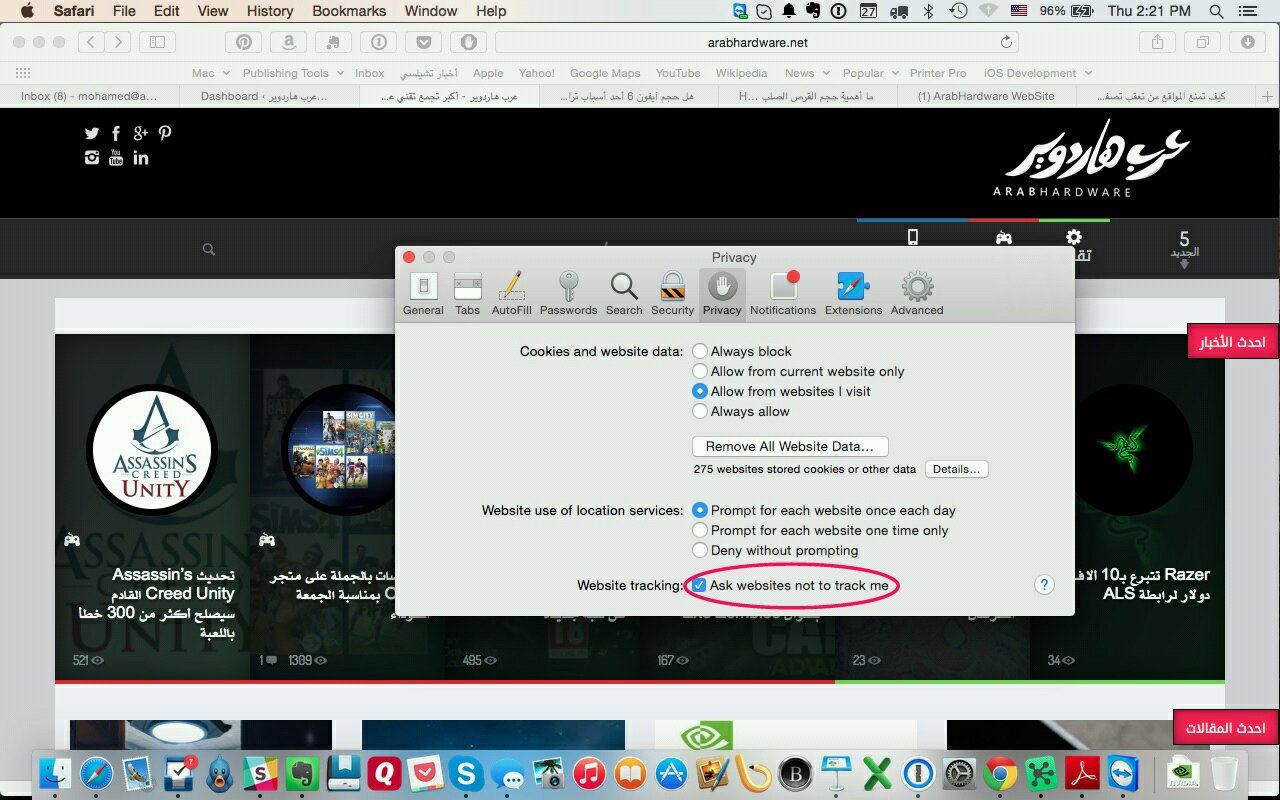The image size is (1280, 800).
Task: Open the Passwords preferences pane
Action: coord(568,294)
